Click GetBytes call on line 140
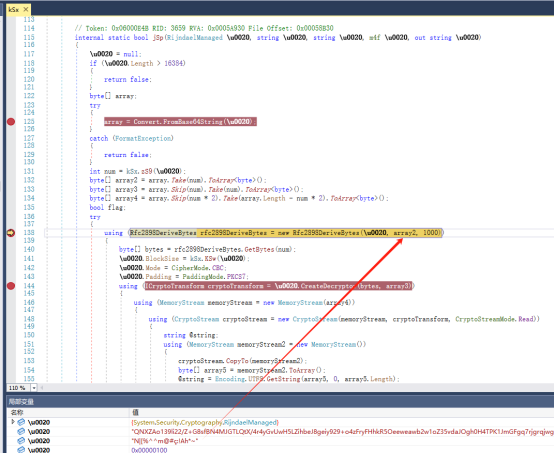Image resolution: width=554 pixels, height=454 pixels. (x=259, y=249)
